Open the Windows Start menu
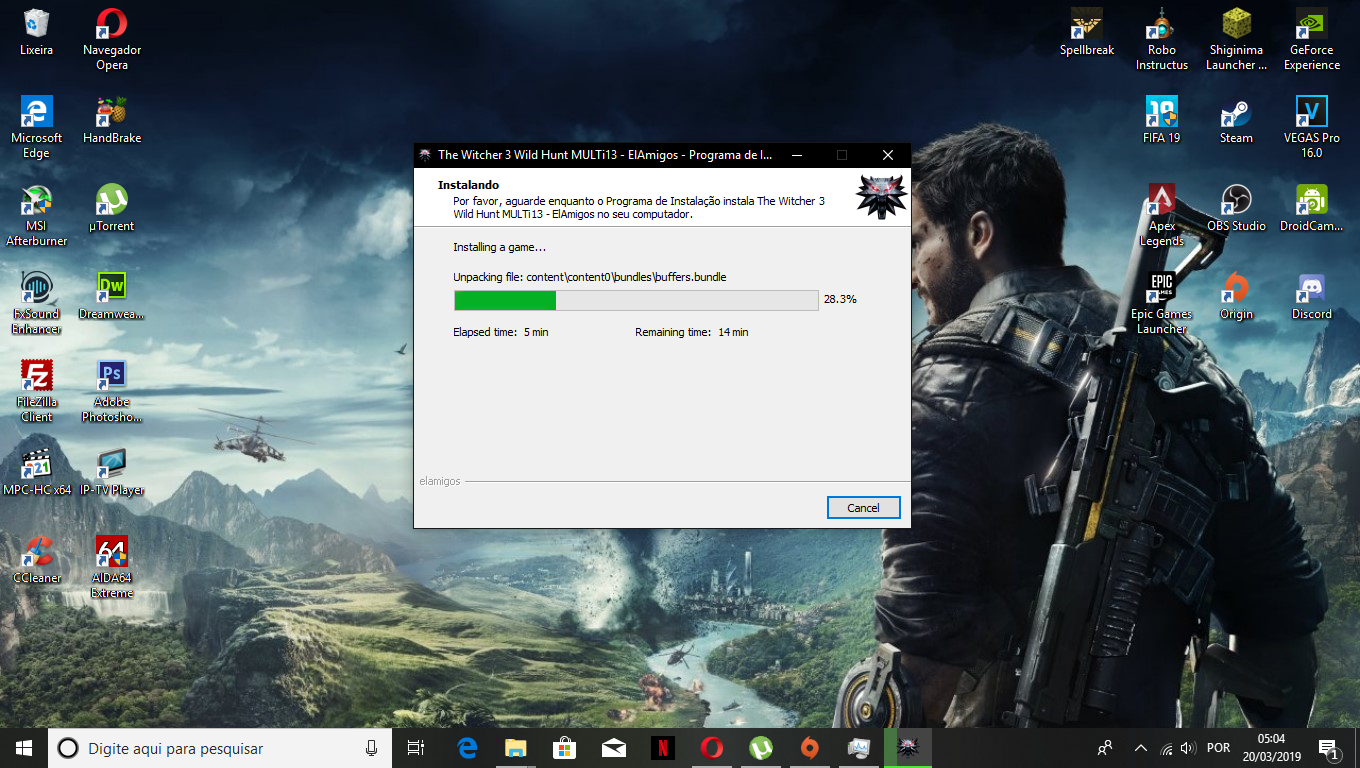The width and height of the screenshot is (1360, 768). coord(24,748)
